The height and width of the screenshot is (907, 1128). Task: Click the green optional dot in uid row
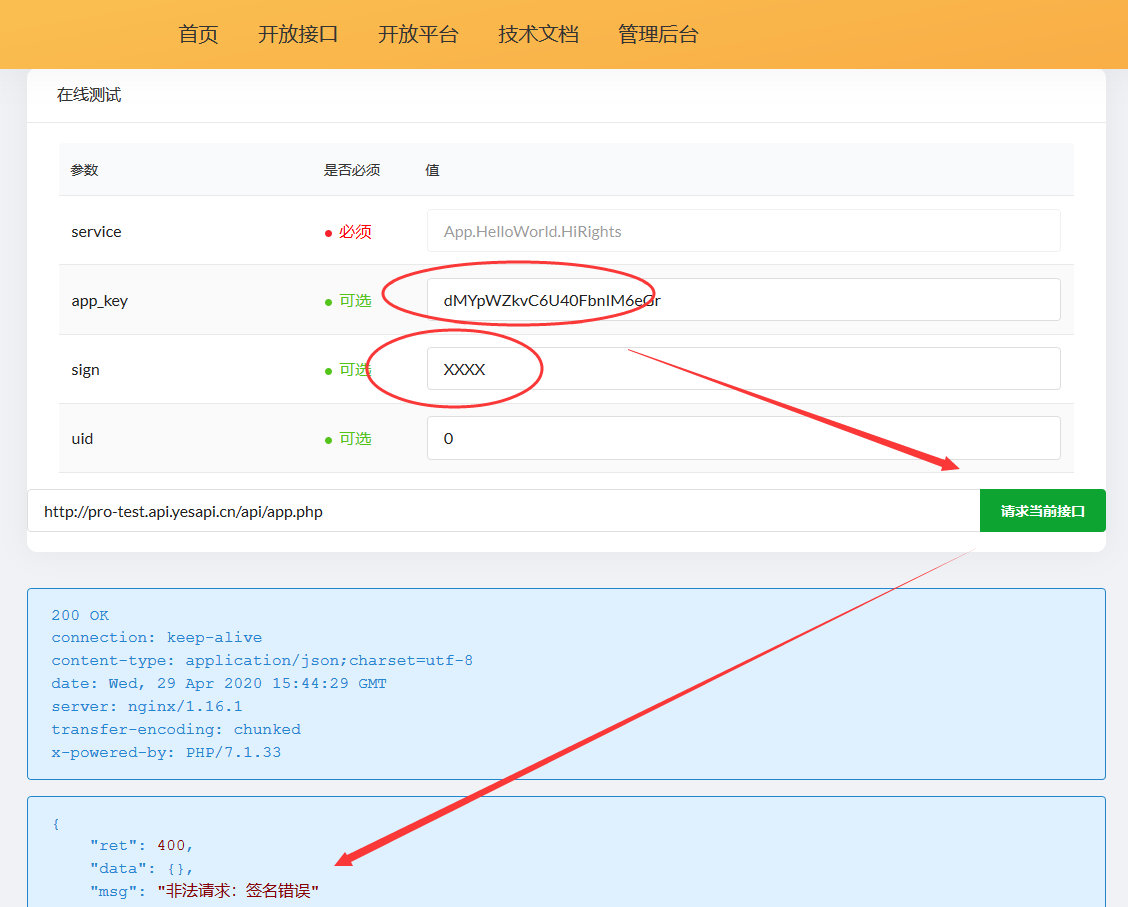(x=328, y=440)
